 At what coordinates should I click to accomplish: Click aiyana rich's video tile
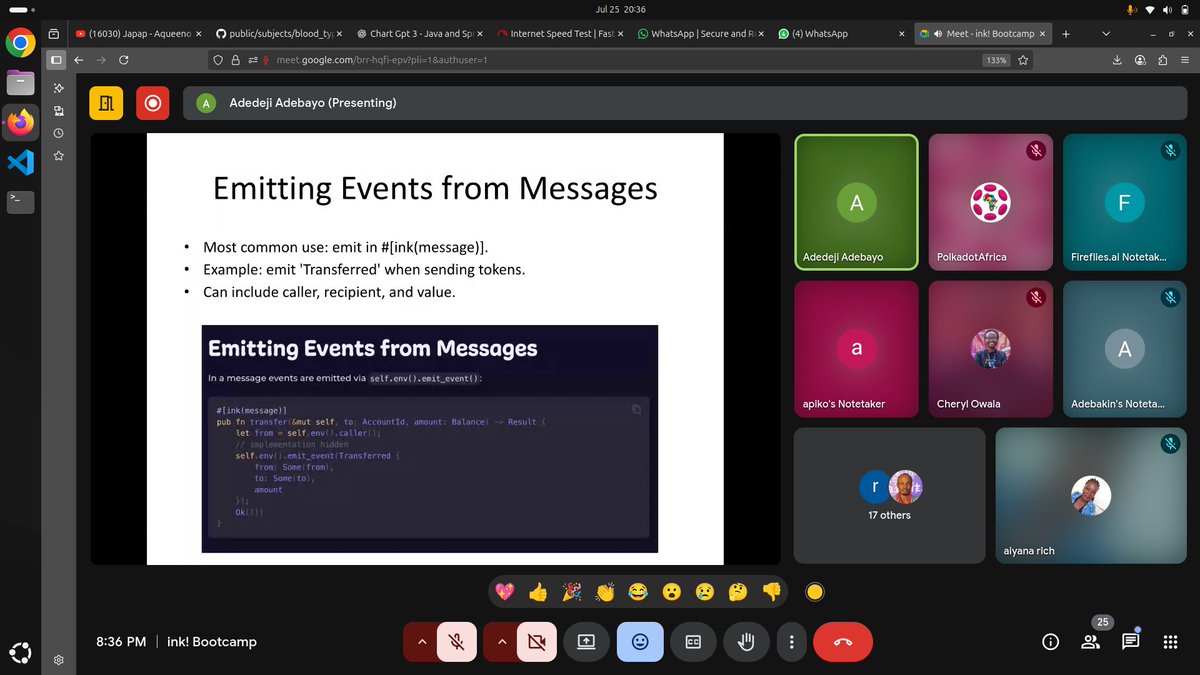1090,495
